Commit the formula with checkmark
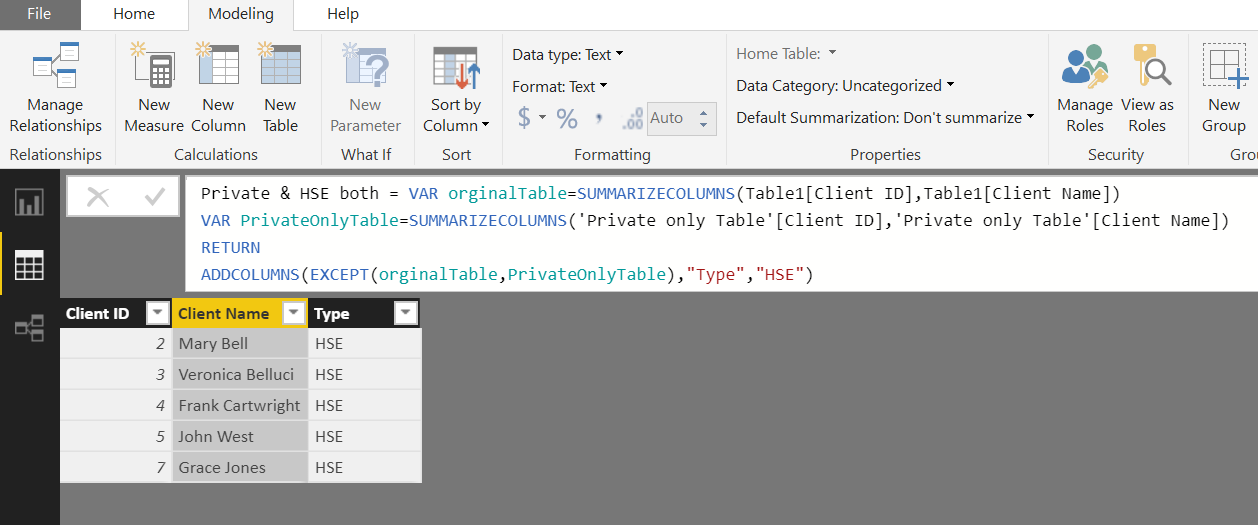Viewport: 1258px width, 527px height. pos(154,197)
